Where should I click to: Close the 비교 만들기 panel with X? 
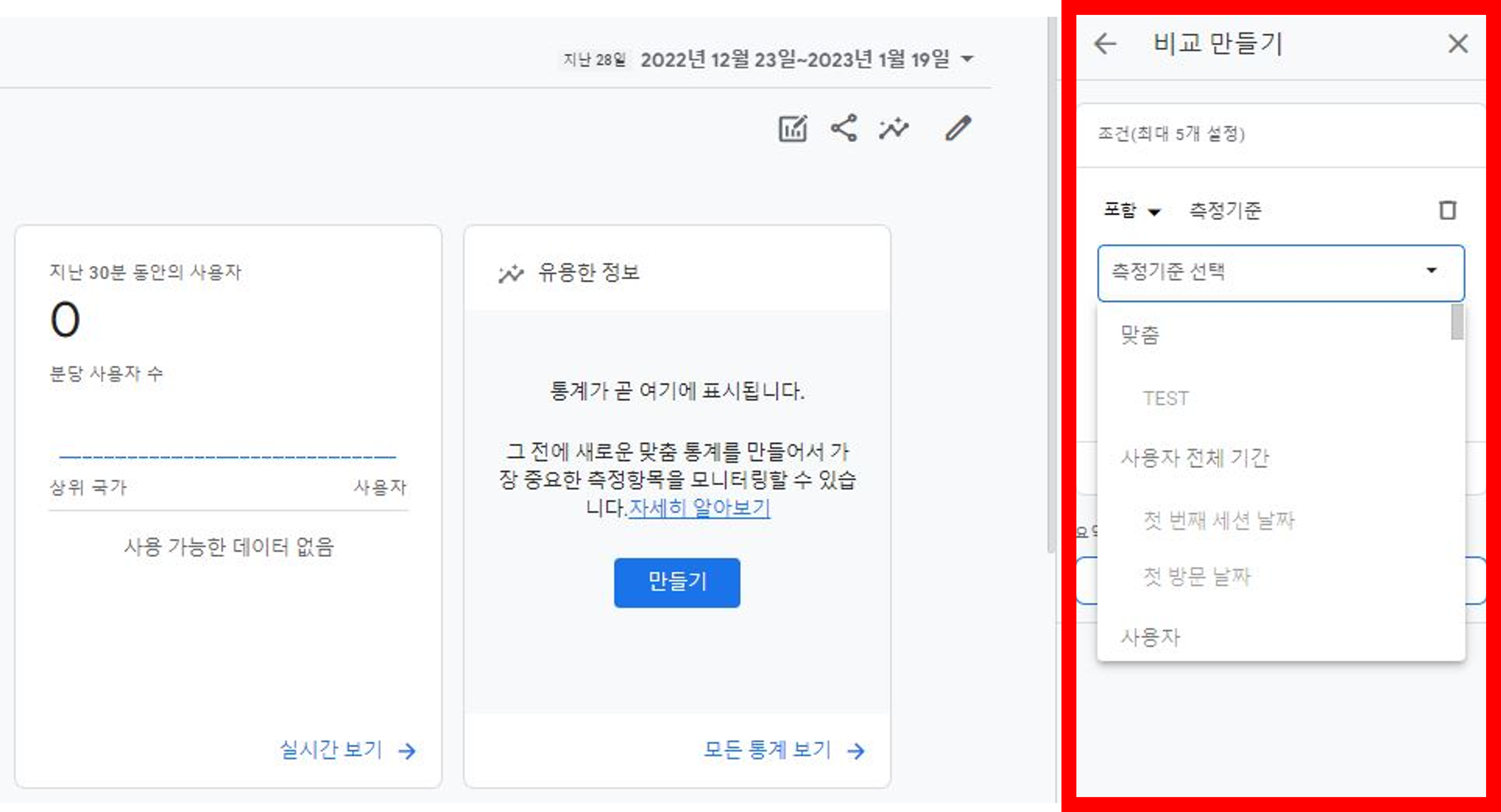click(1458, 44)
